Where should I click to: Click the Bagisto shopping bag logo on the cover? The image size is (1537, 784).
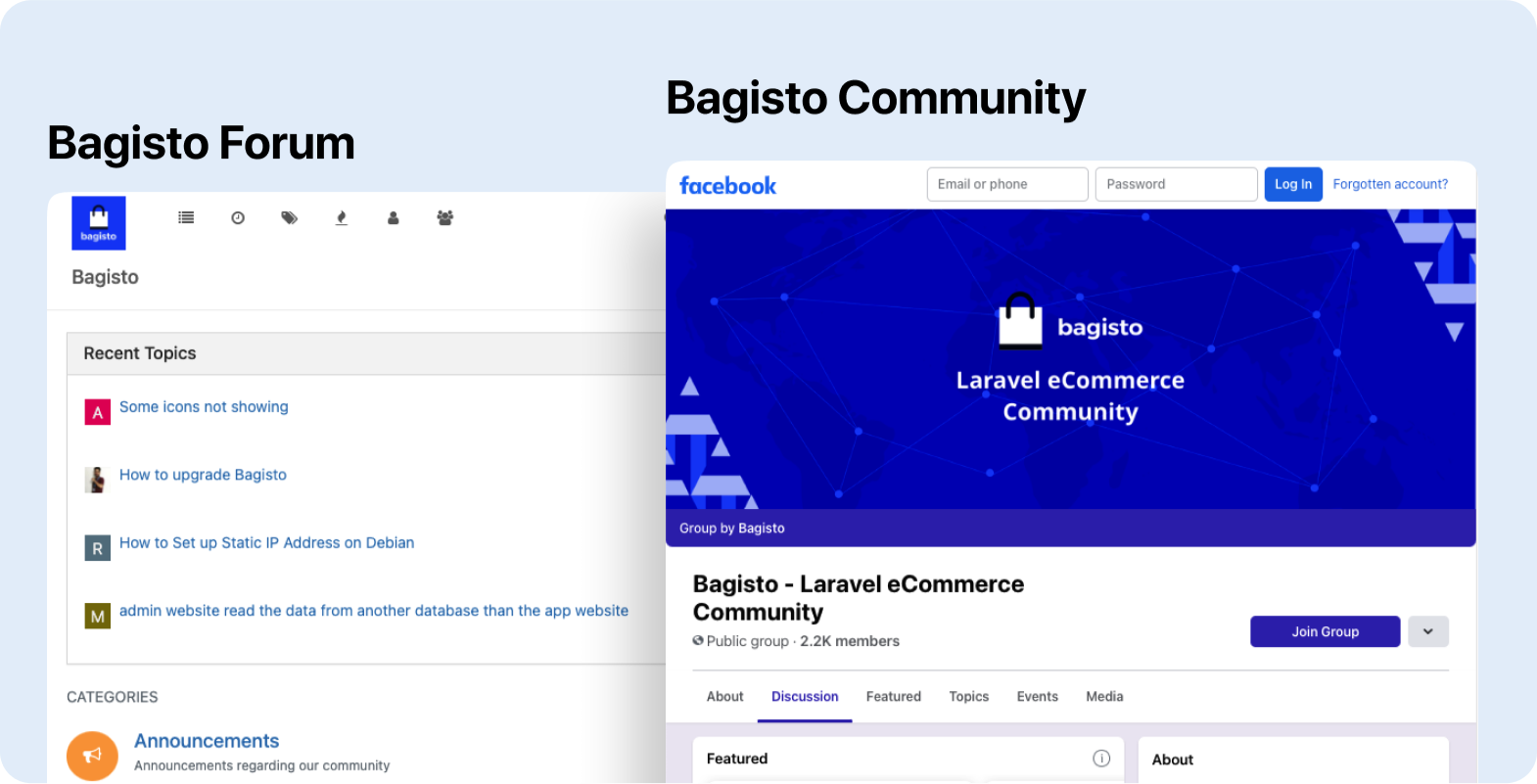coord(1020,320)
